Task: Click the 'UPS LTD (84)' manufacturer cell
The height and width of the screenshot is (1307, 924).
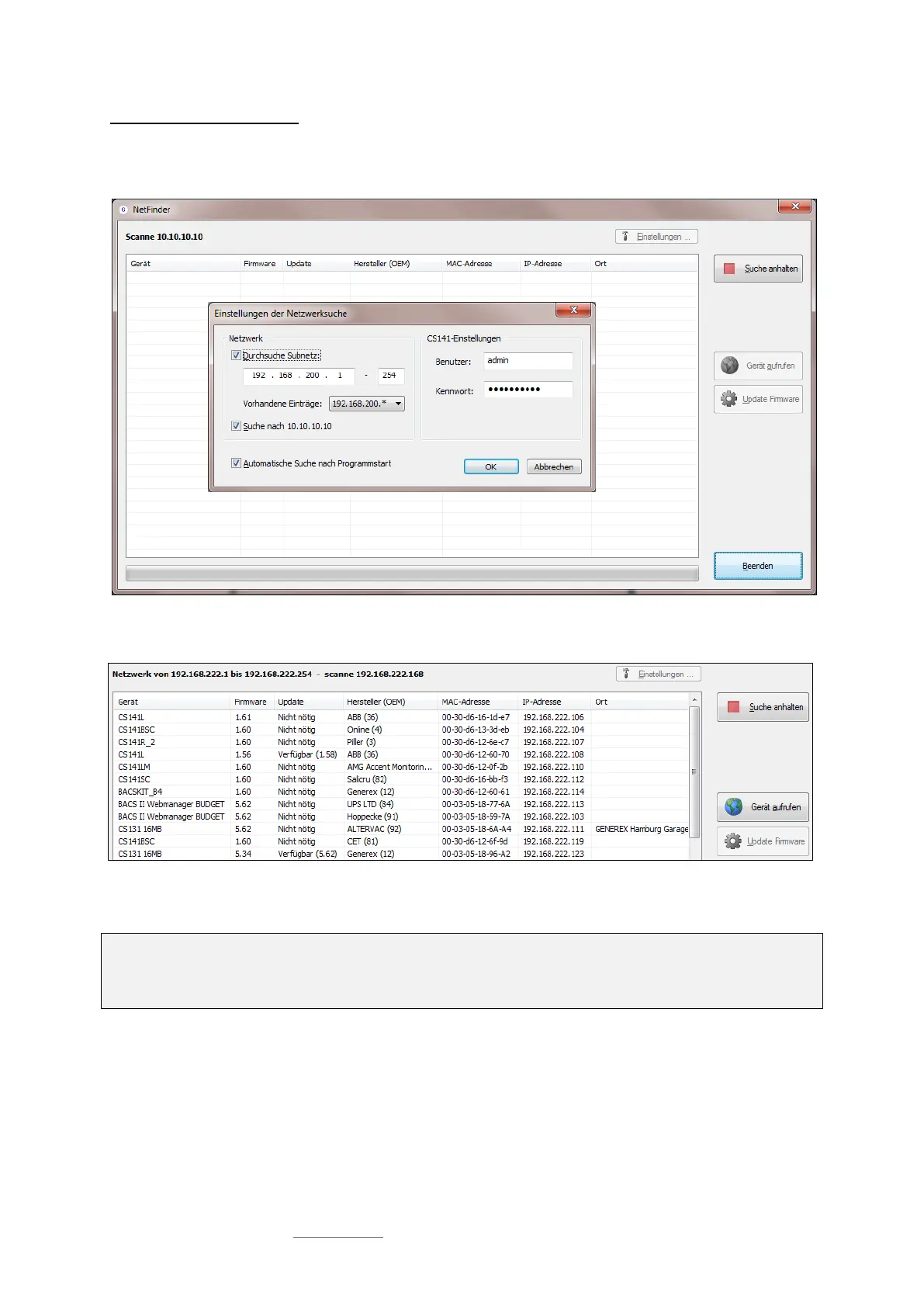Action: (370, 804)
